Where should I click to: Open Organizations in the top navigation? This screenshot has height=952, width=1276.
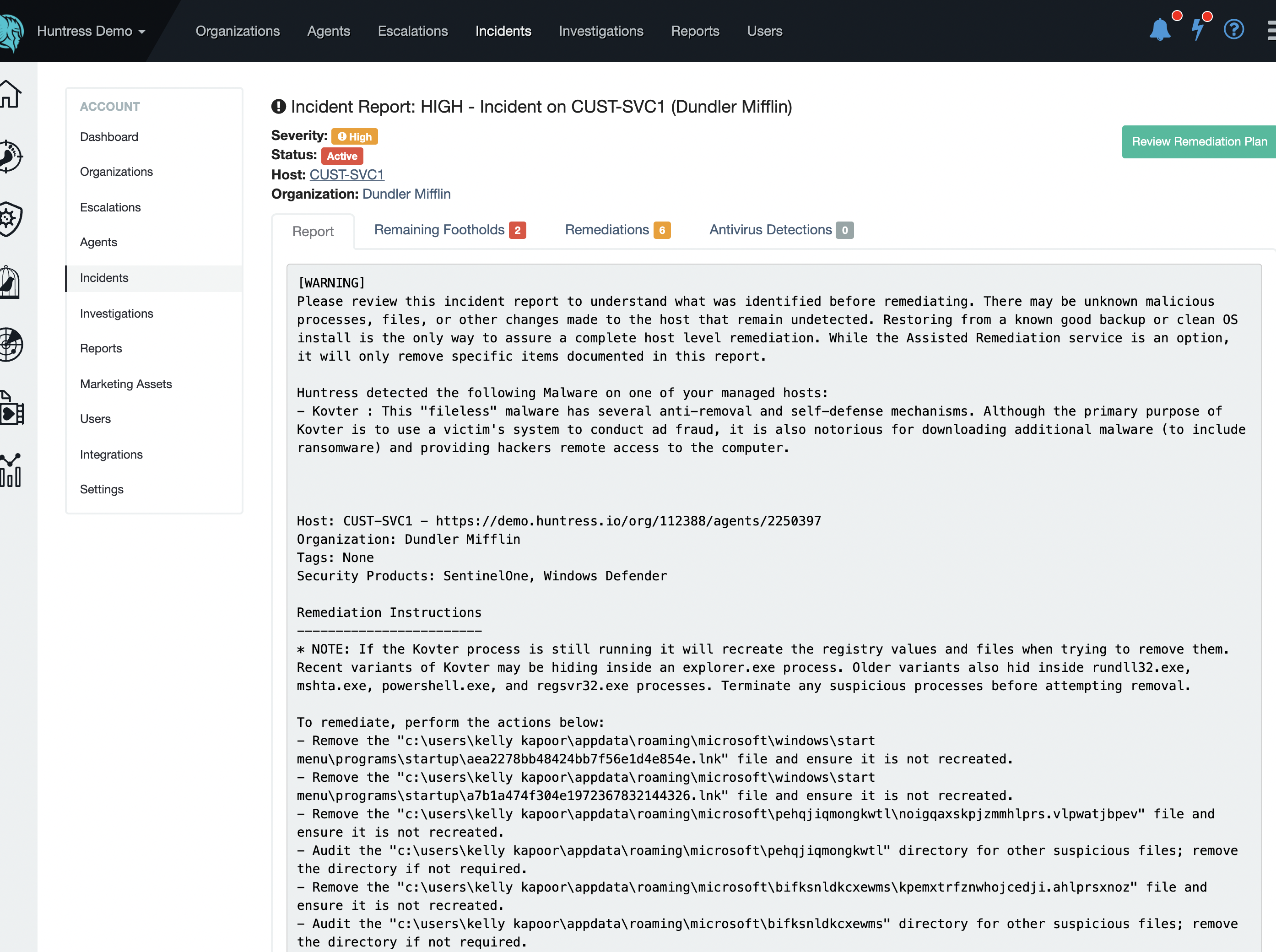(x=238, y=31)
